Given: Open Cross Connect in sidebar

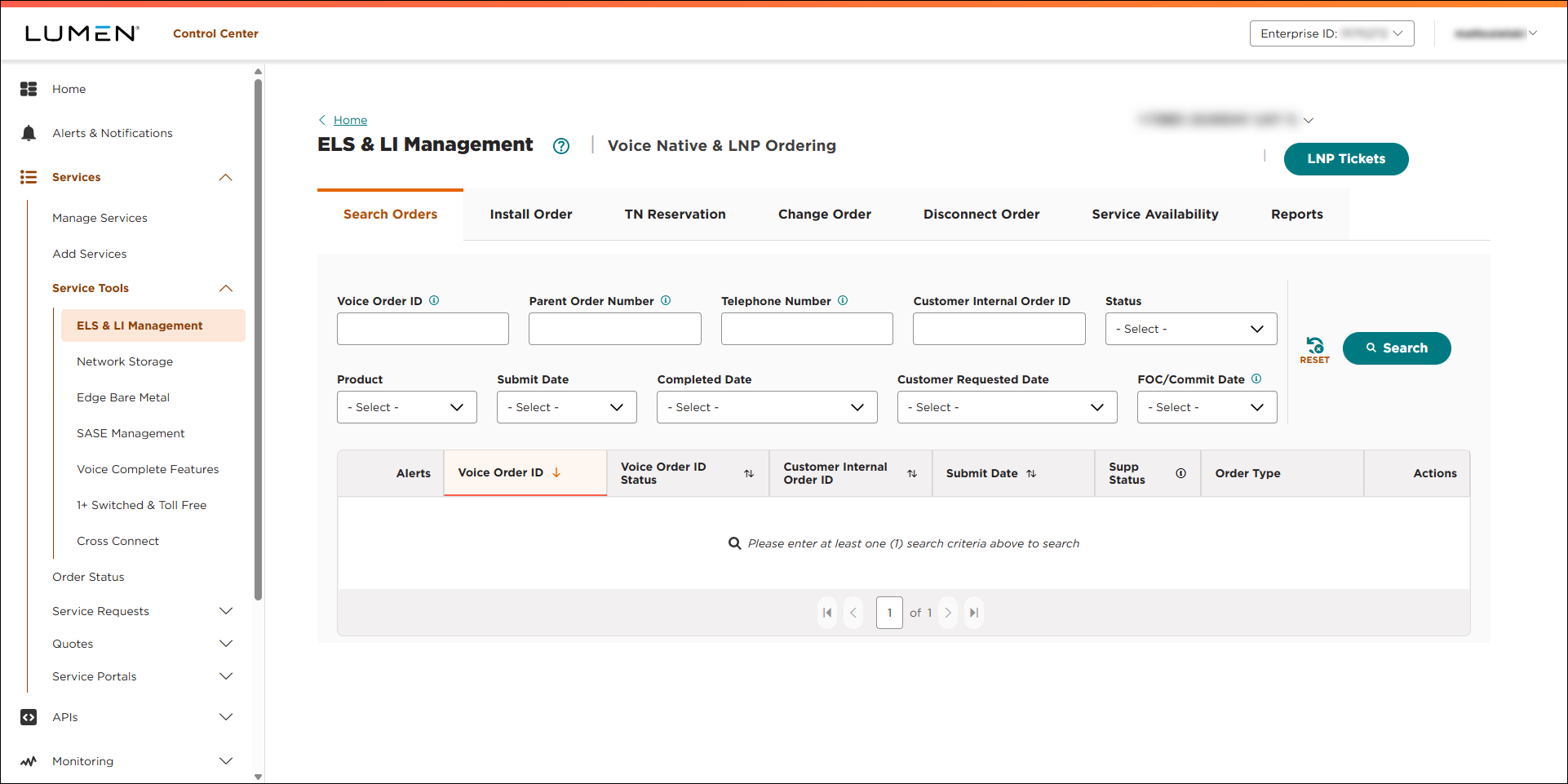Looking at the screenshot, I should (x=117, y=541).
